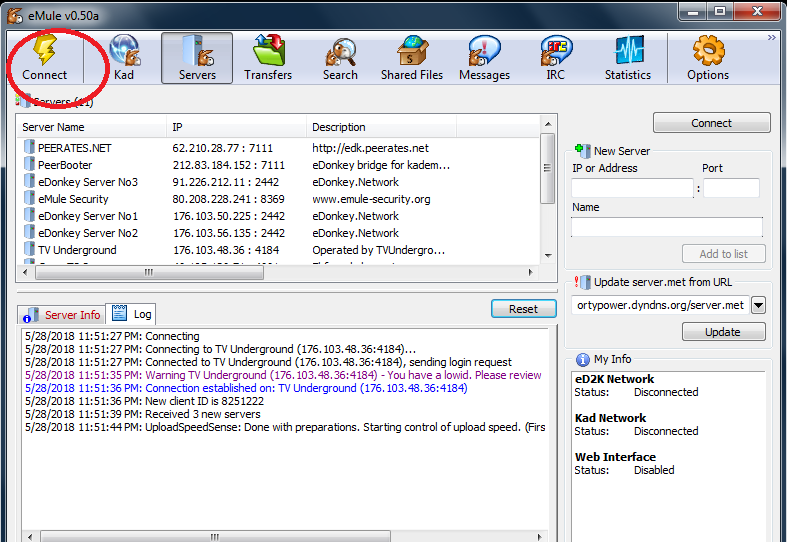Click the PEERATES.NET server icon
The height and width of the screenshot is (542, 787).
pyautogui.click(x=29, y=147)
